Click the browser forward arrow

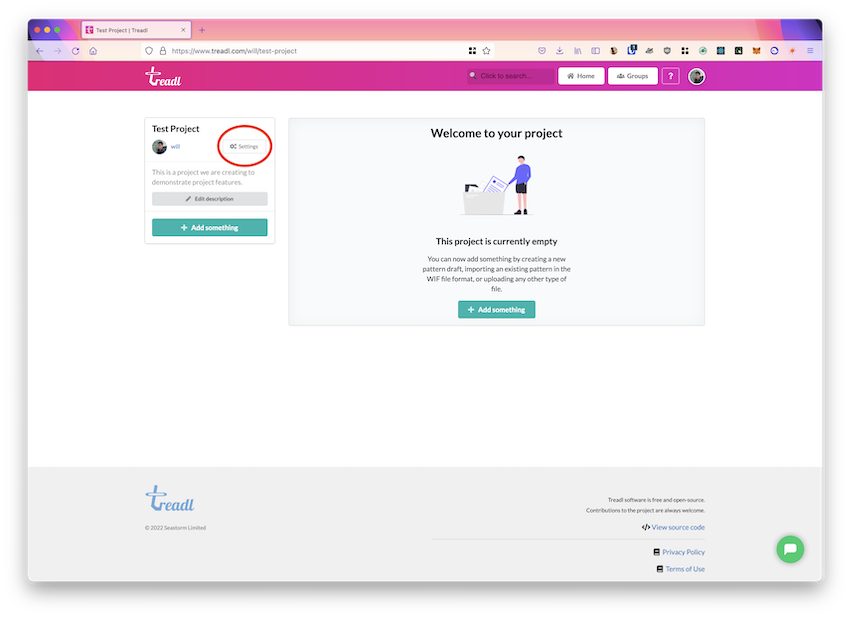tap(57, 51)
